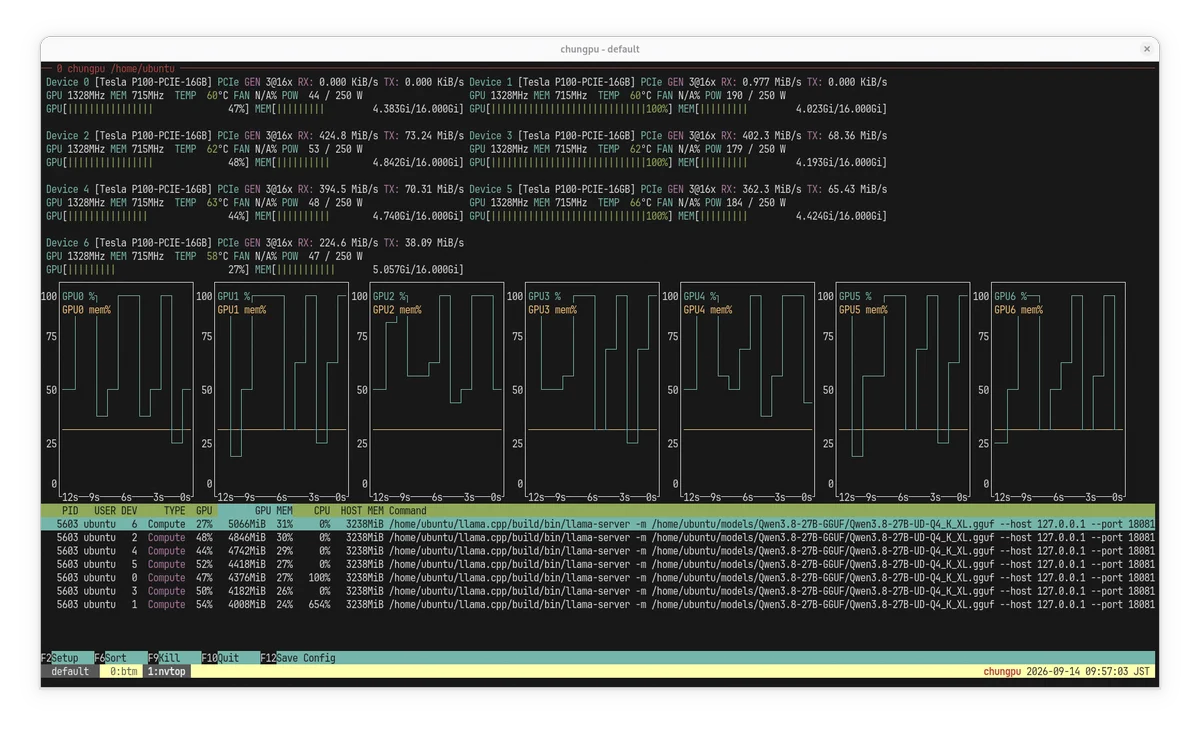This screenshot has width=1200, height=732.
Task: Click Device 6 GPU utilization bar at 27%
Action: click(x=148, y=270)
